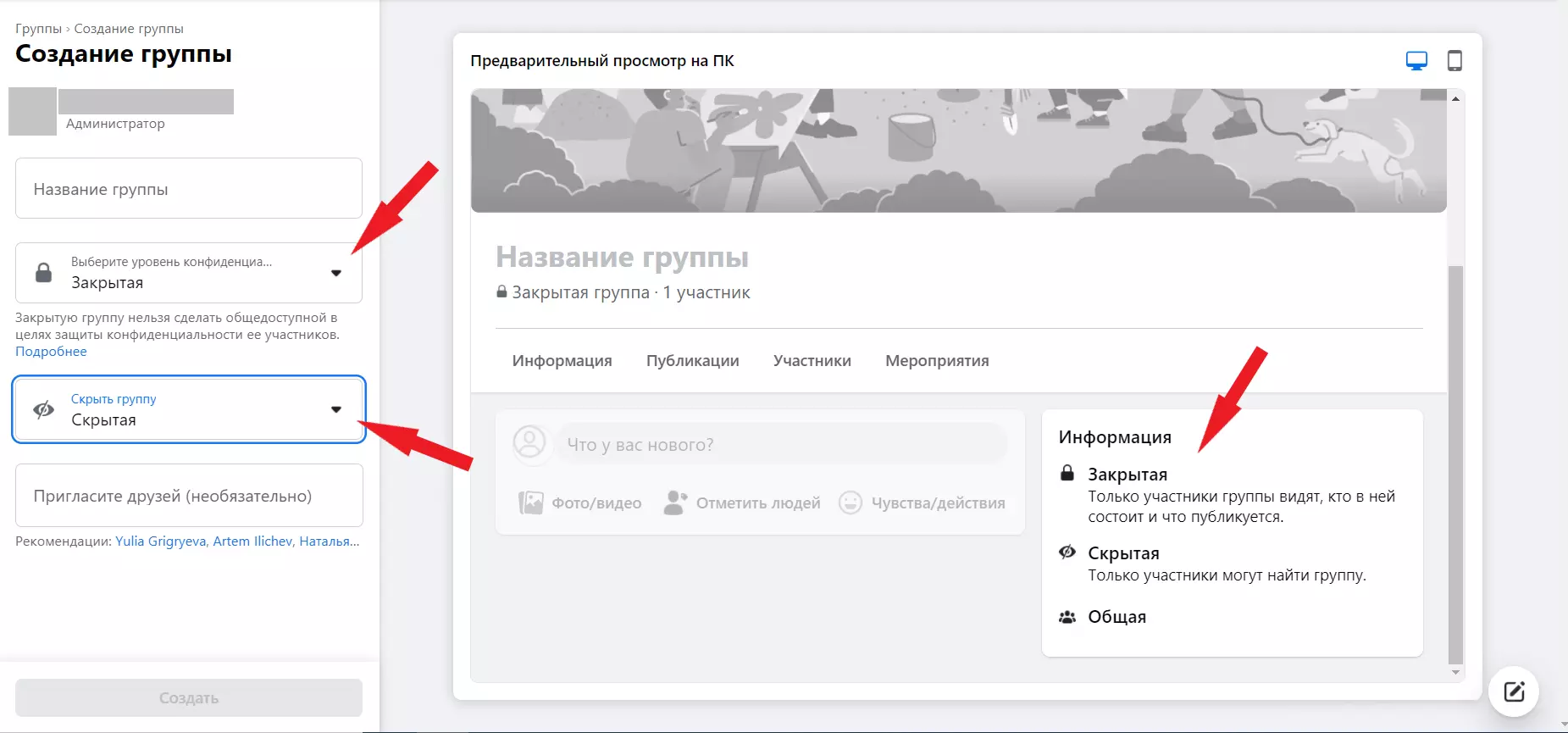
Task: Click the lock icon in the privacy selector
Action: point(43,273)
